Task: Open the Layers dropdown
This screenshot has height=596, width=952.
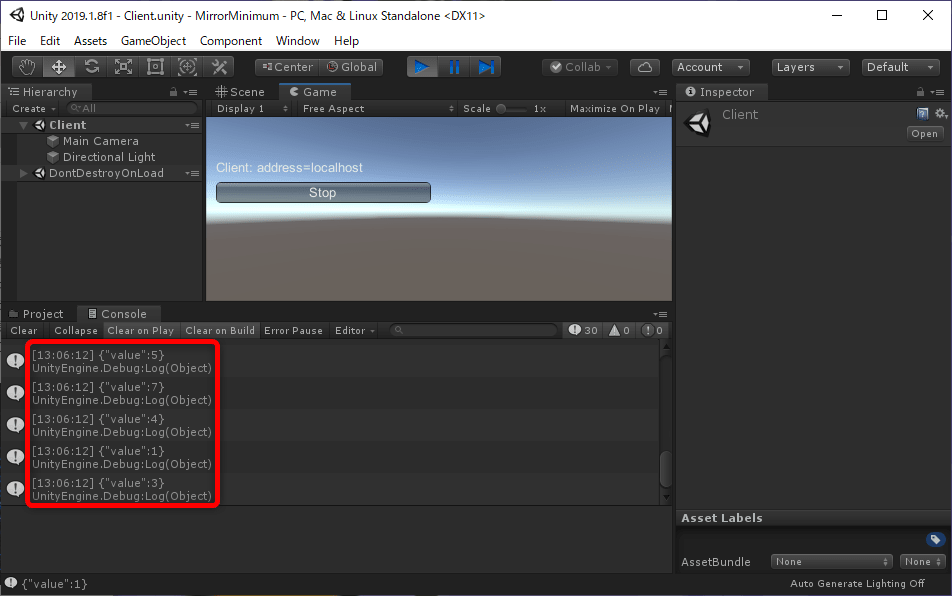Action: pos(810,67)
